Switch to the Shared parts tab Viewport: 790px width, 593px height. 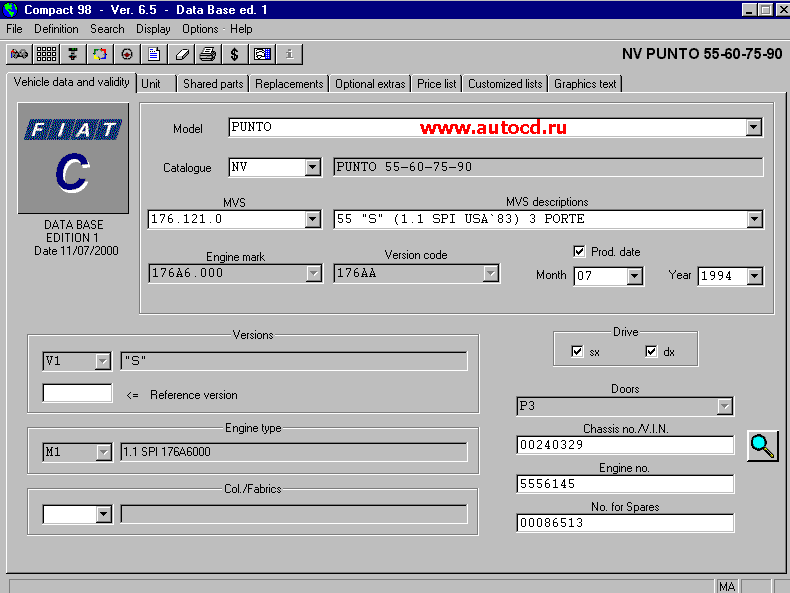click(213, 84)
